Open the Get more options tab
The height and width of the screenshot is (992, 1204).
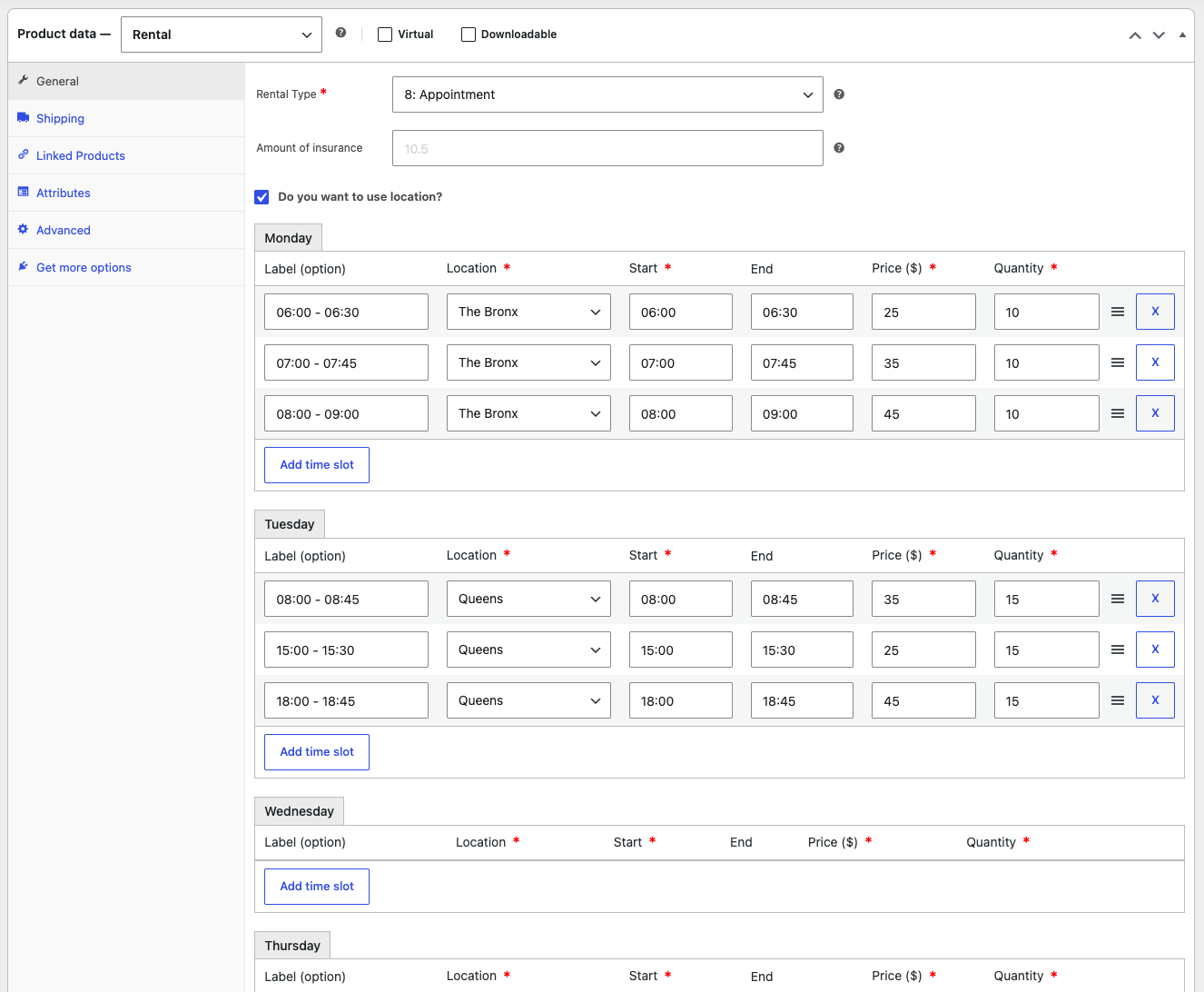(126, 267)
